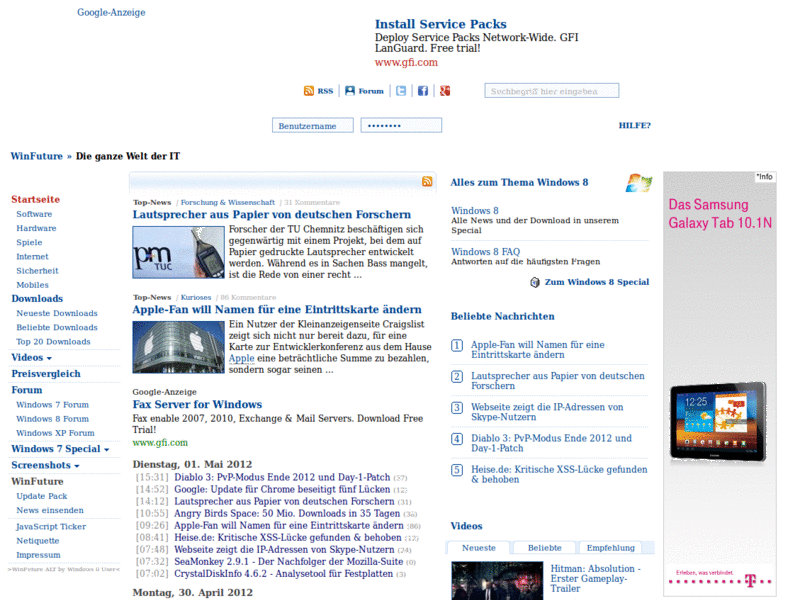
Task: Click number 1 badge in Beliebte Nachrichten
Action: pyautogui.click(x=457, y=345)
